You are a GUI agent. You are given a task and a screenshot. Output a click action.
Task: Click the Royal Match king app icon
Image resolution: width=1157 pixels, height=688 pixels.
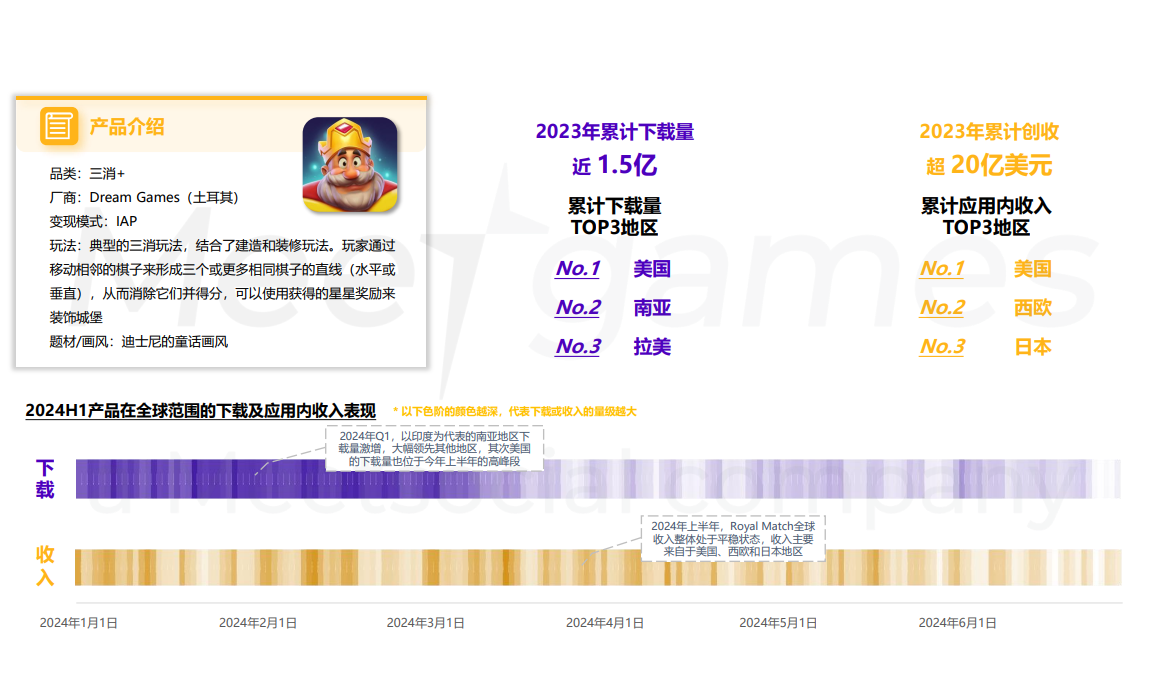pyautogui.click(x=350, y=165)
